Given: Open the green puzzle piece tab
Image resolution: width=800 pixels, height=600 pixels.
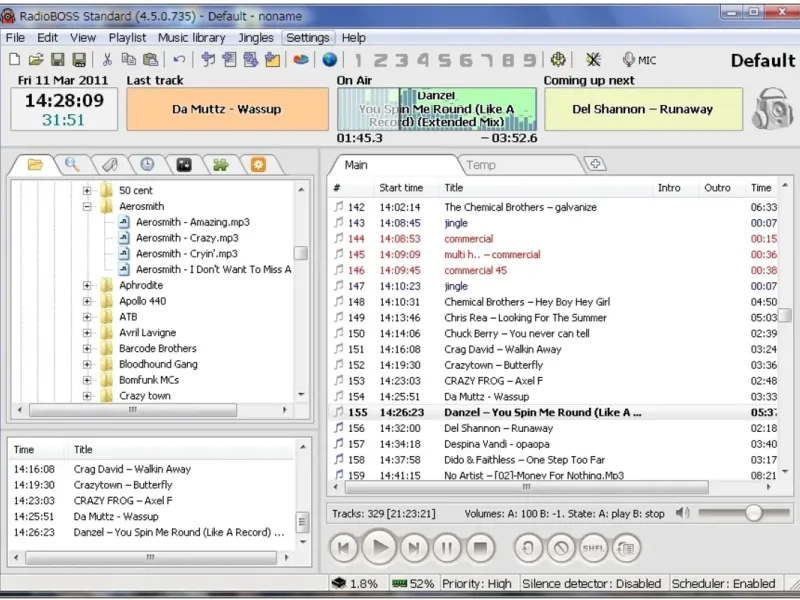Looking at the screenshot, I should click(x=221, y=164).
